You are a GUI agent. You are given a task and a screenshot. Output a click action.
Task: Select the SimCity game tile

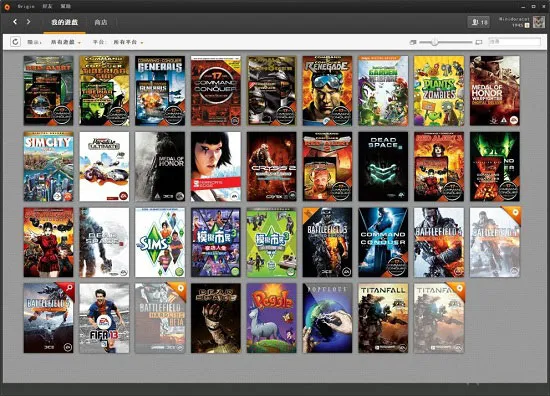point(48,167)
